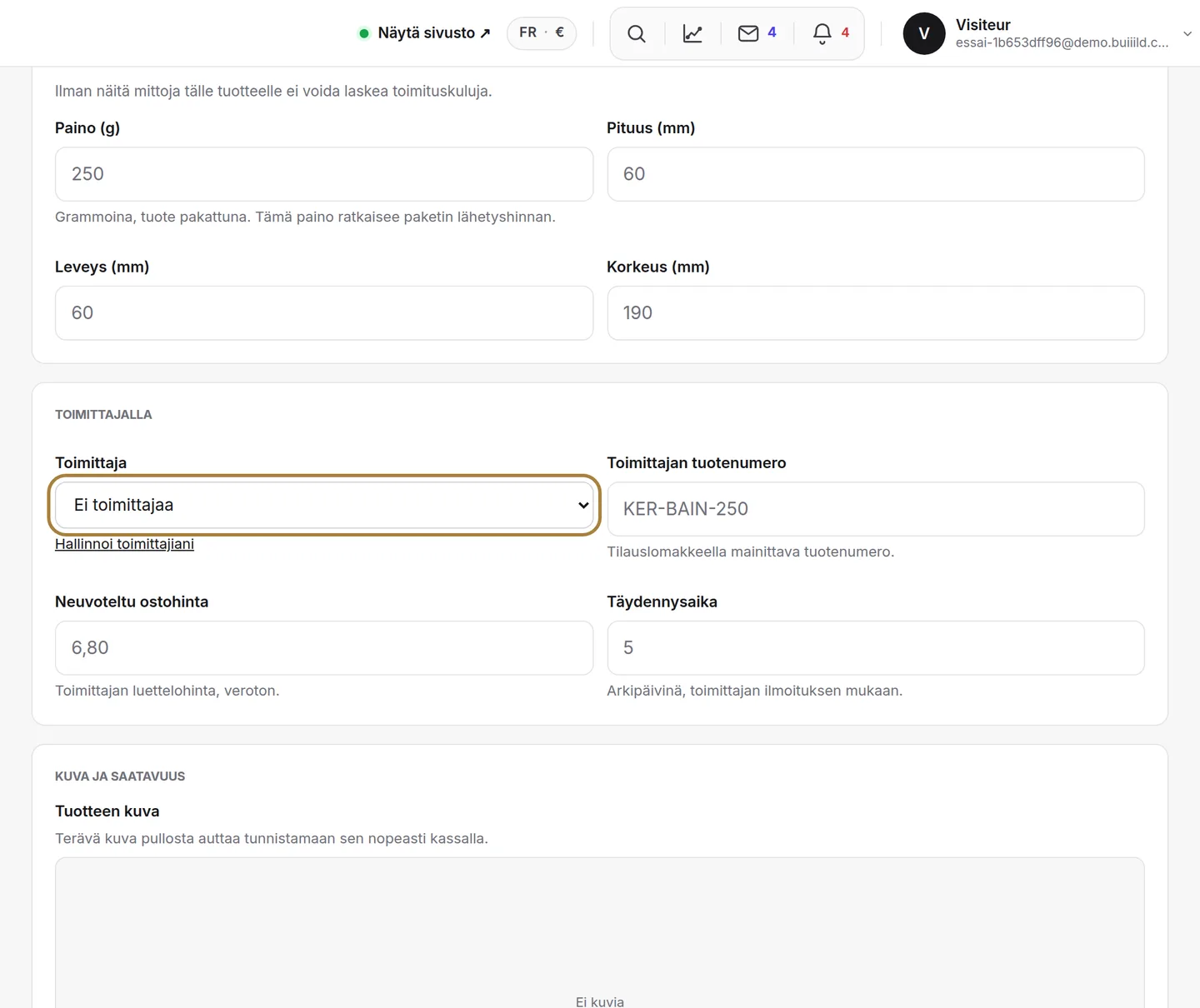Click the Neuvoteltu ostohinta field

[x=324, y=648]
